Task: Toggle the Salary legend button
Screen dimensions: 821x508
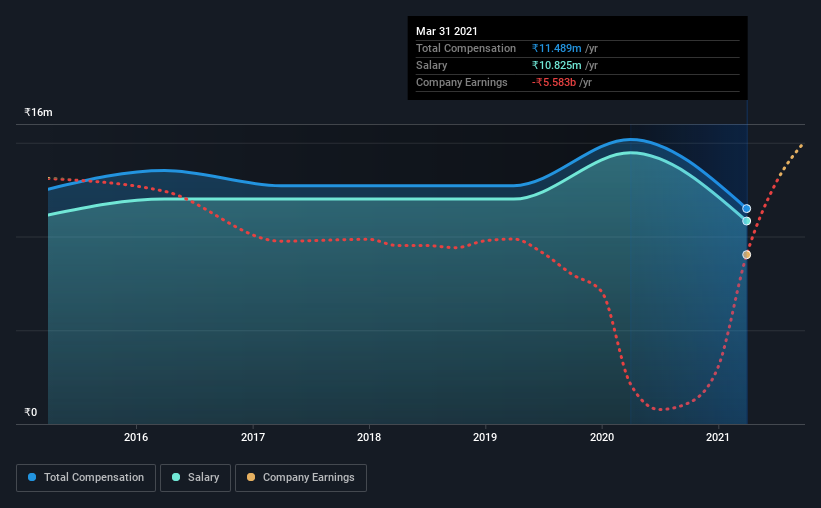Action: (195, 478)
